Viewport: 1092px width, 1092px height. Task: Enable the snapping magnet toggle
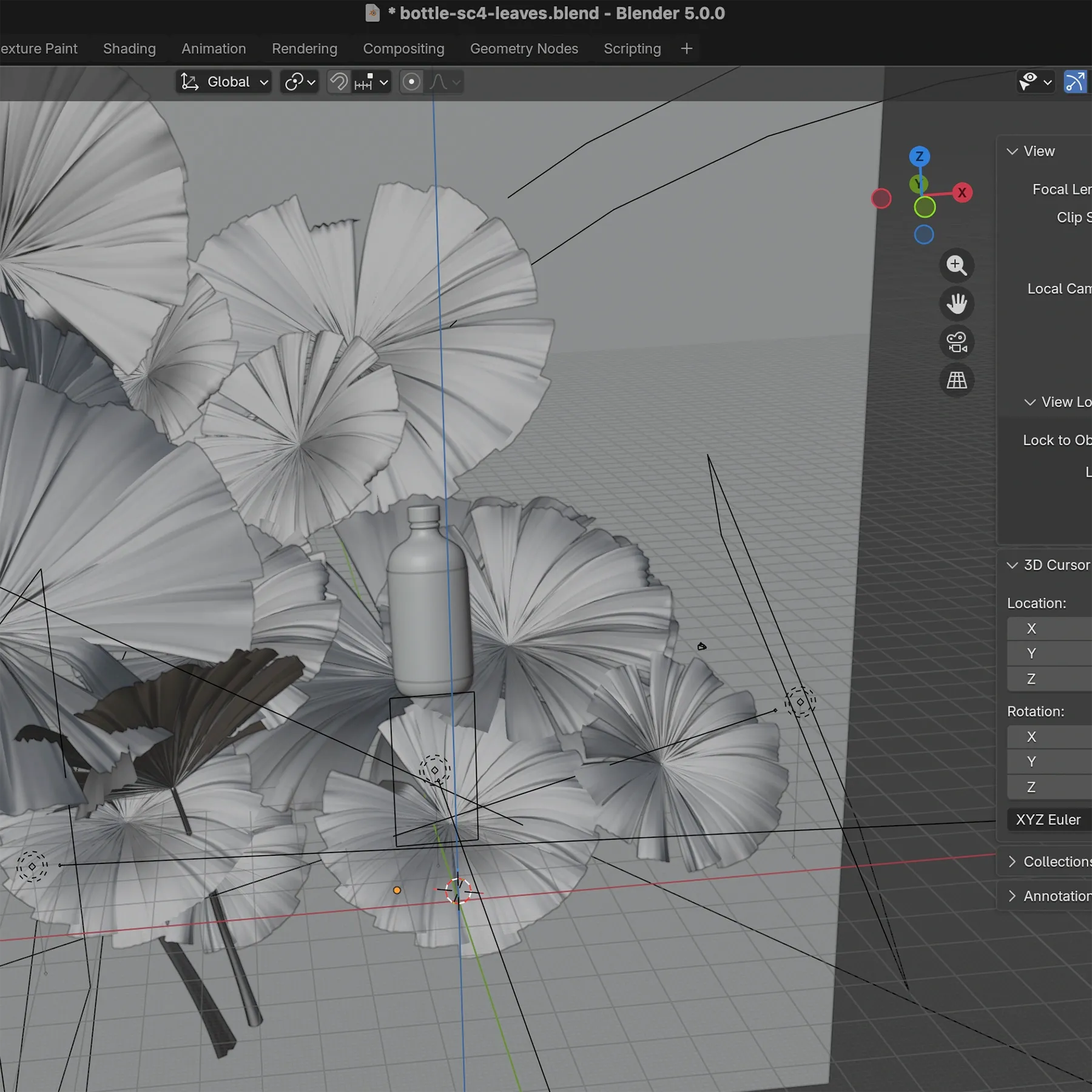click(338, 82)
